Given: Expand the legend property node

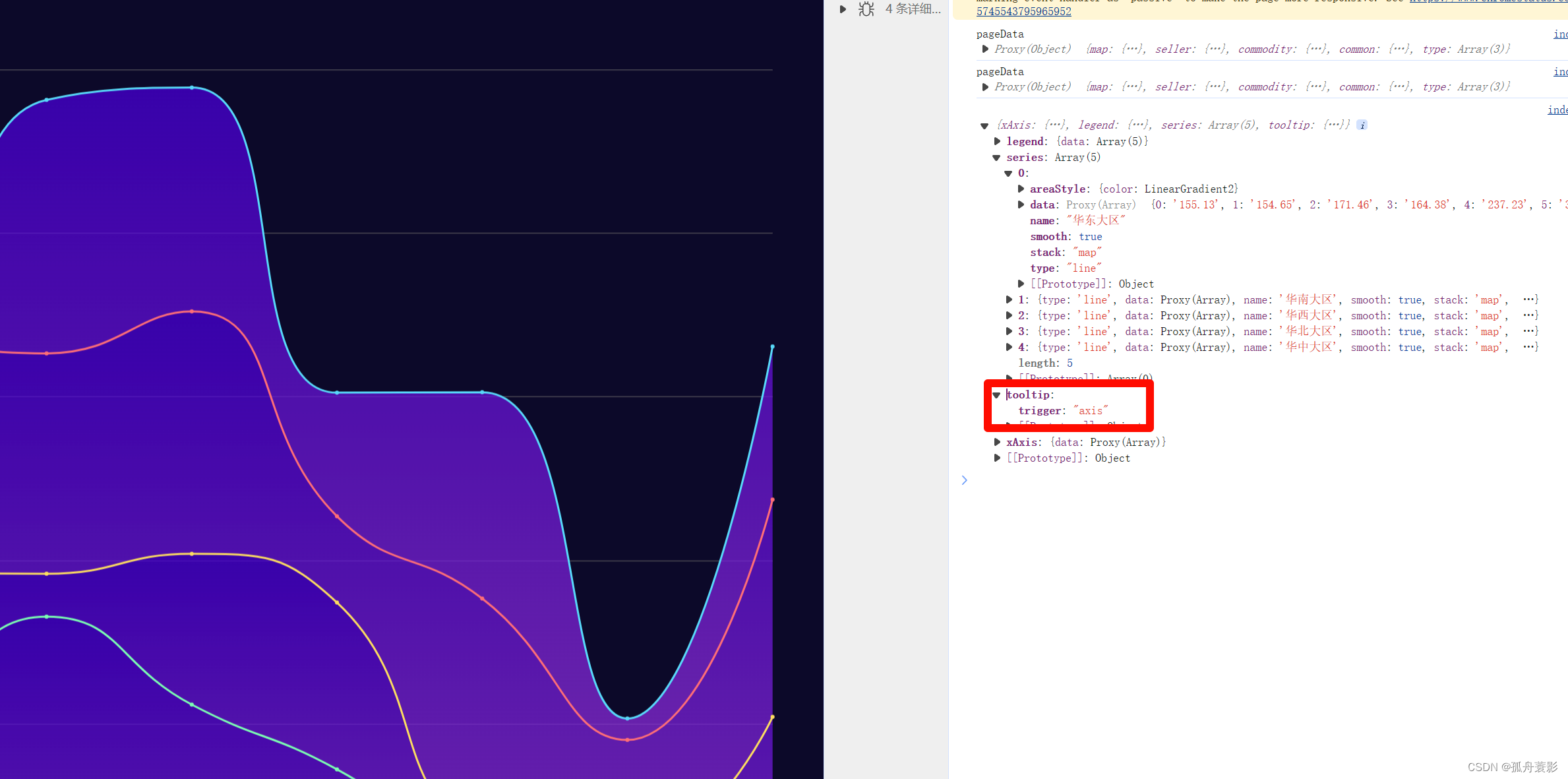Looking at the screenshot, I should click(x=997, y=141).
